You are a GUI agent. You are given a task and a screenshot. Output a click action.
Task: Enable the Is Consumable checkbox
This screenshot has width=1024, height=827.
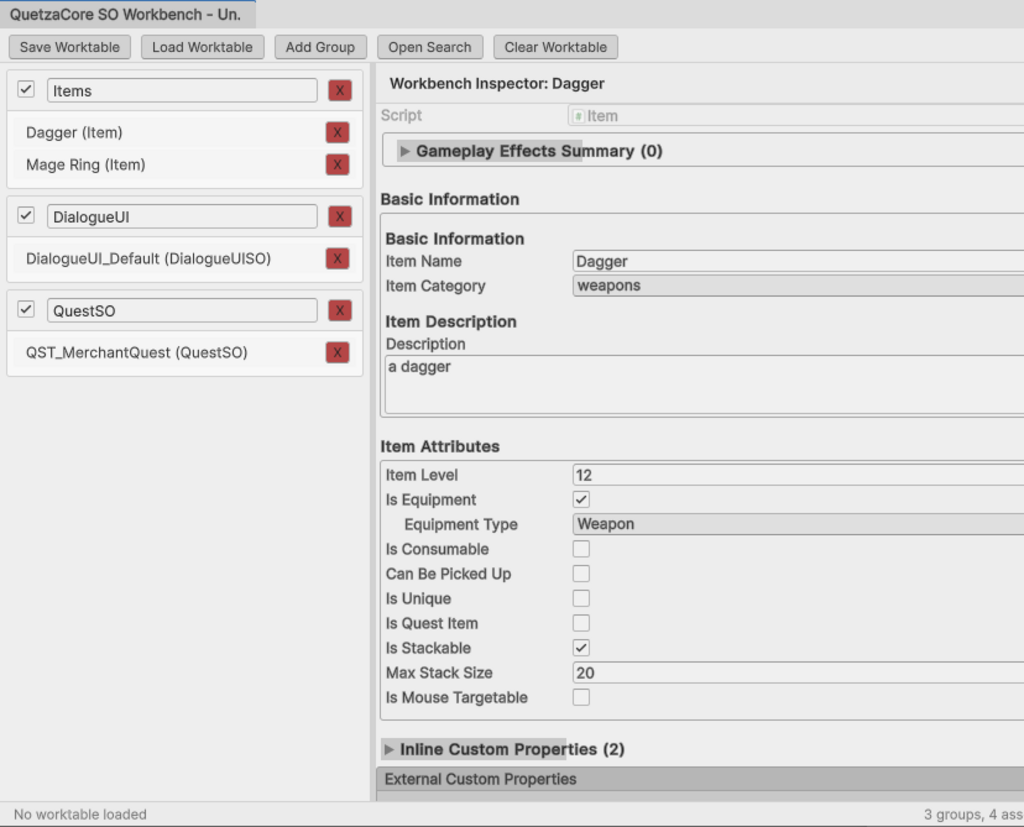[581, 549]
